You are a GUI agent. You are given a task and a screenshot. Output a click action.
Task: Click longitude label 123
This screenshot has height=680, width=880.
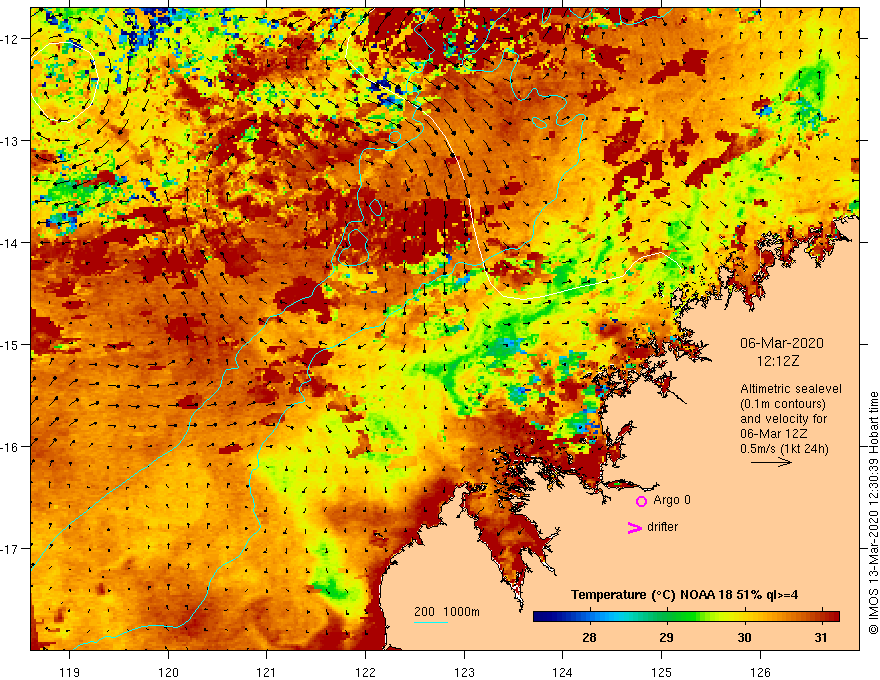coord(464,672)
